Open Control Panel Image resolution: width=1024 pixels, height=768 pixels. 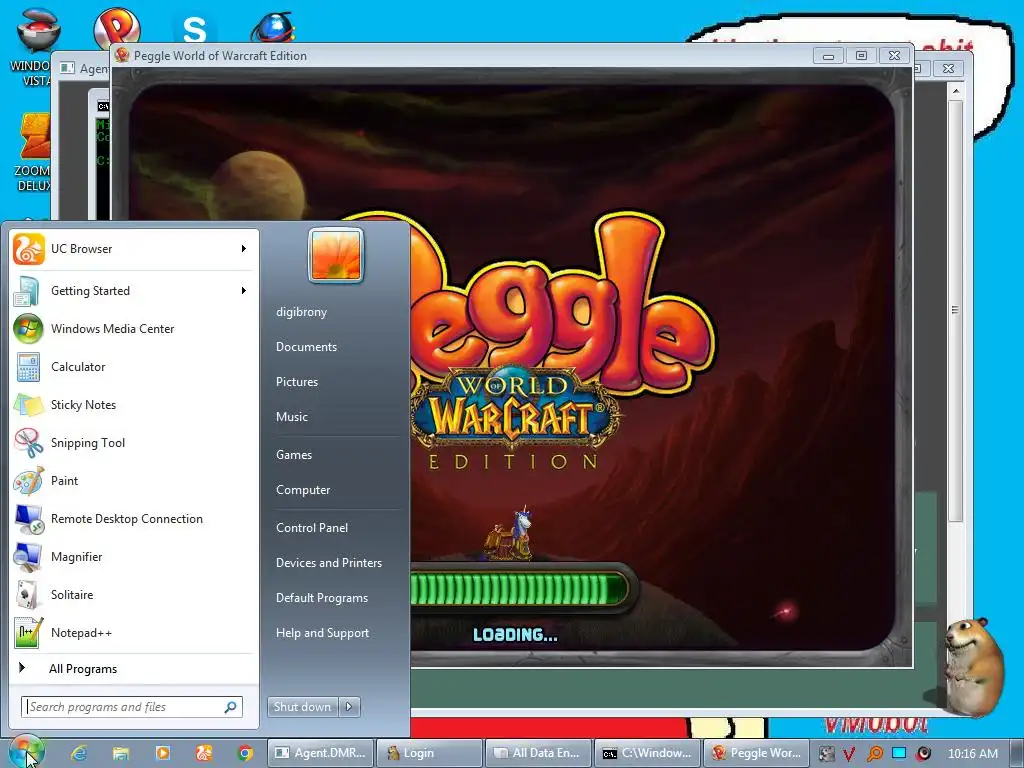coord(312,528)
